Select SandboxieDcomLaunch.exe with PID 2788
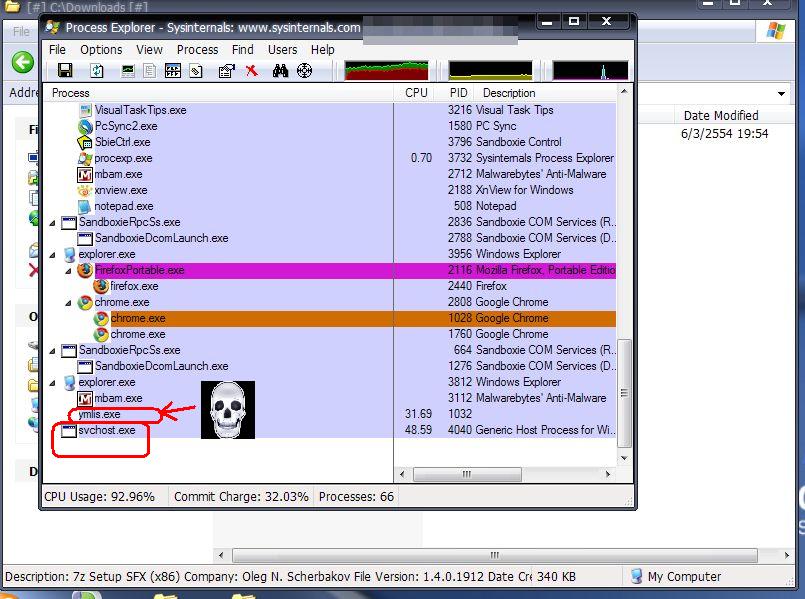805x599 pixels. (329, 238)
